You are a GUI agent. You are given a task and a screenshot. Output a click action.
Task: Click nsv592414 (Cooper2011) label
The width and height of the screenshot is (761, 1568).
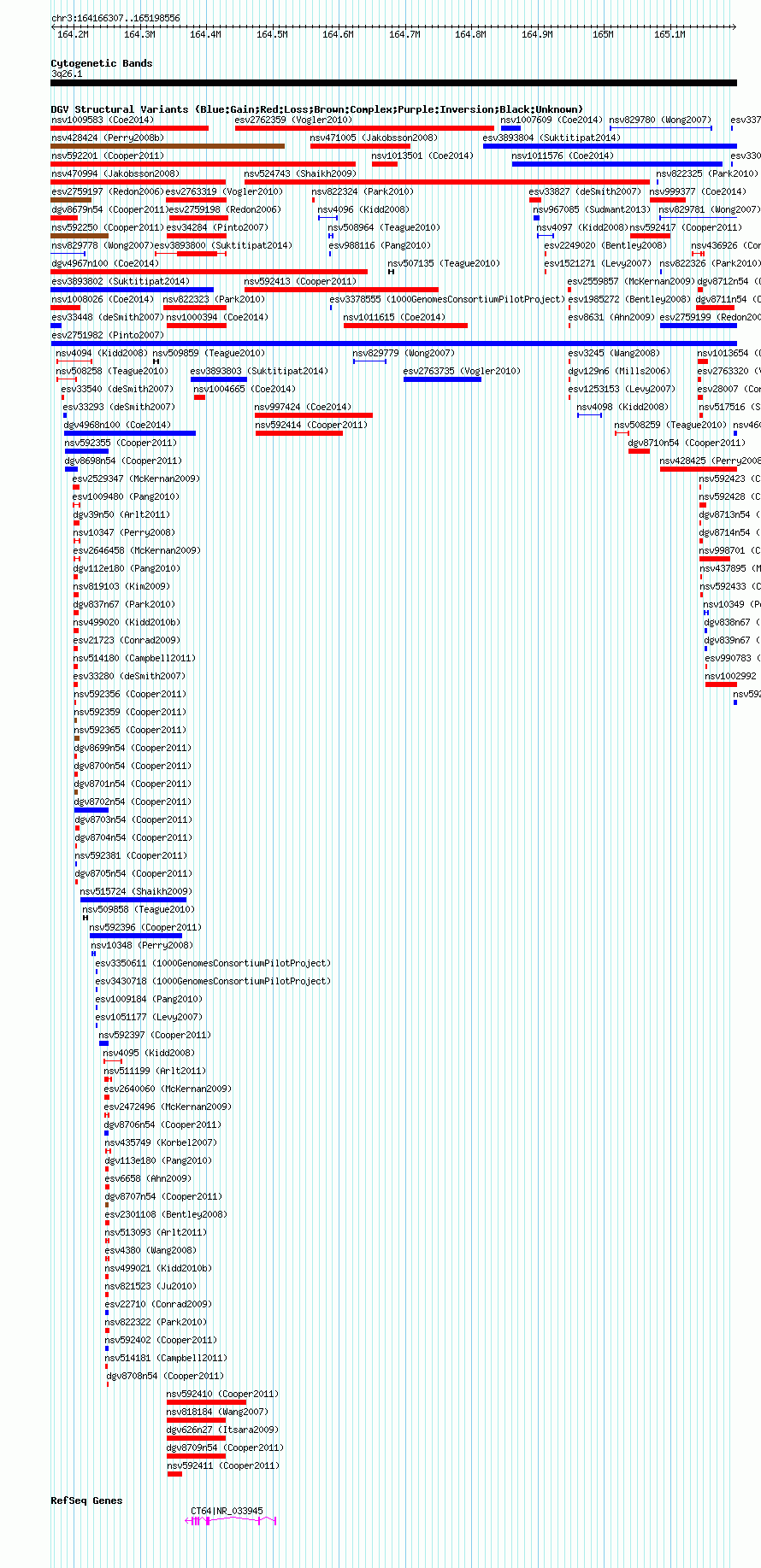pos(312,425)
